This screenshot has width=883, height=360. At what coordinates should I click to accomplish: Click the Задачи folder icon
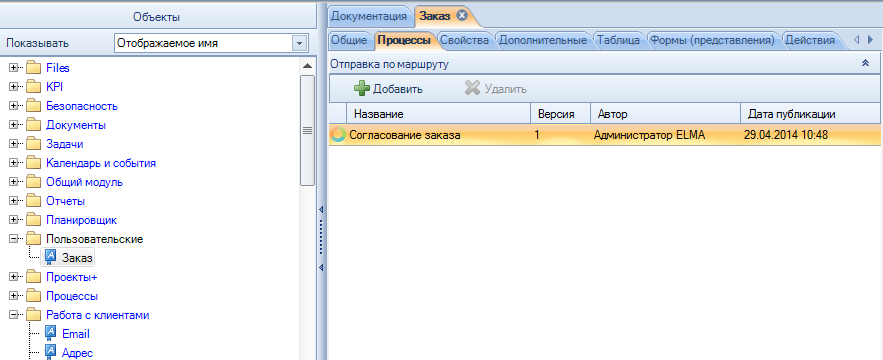pyautogui.click(x=34, y=144)
